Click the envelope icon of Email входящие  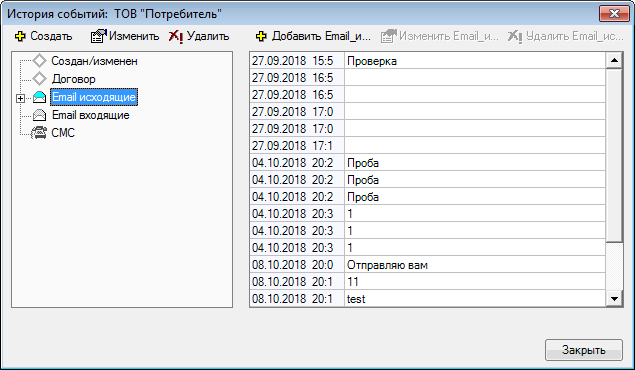(x=39, y=115)
